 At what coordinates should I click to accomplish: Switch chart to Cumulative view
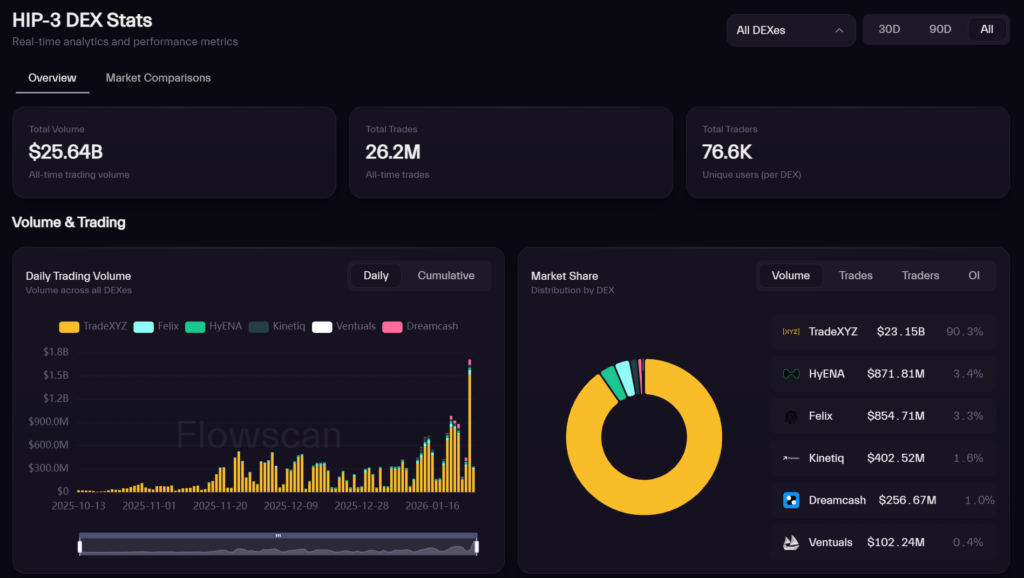point(446,276)
